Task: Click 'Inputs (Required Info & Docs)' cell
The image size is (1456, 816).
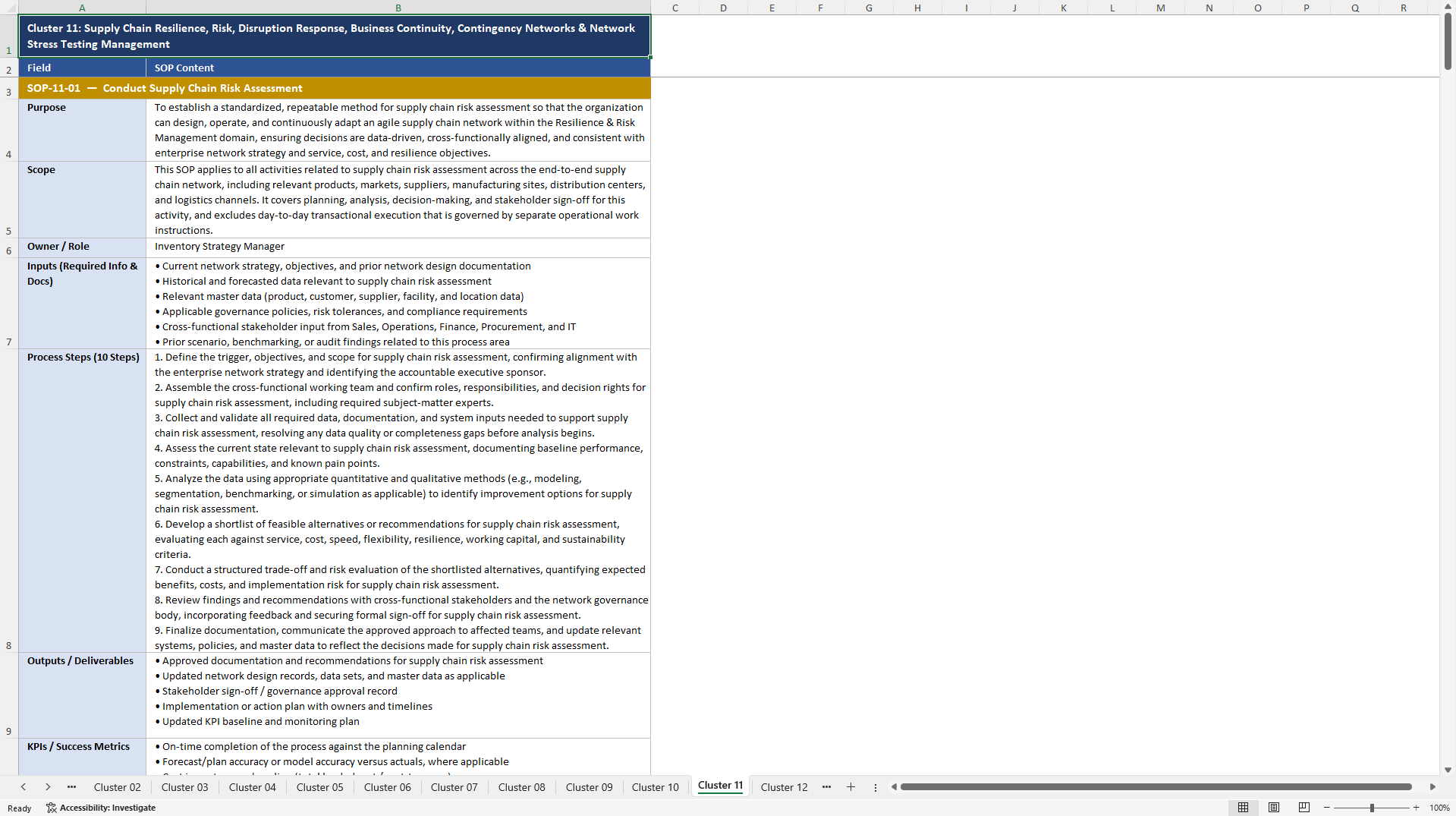Action: point(82,304)
